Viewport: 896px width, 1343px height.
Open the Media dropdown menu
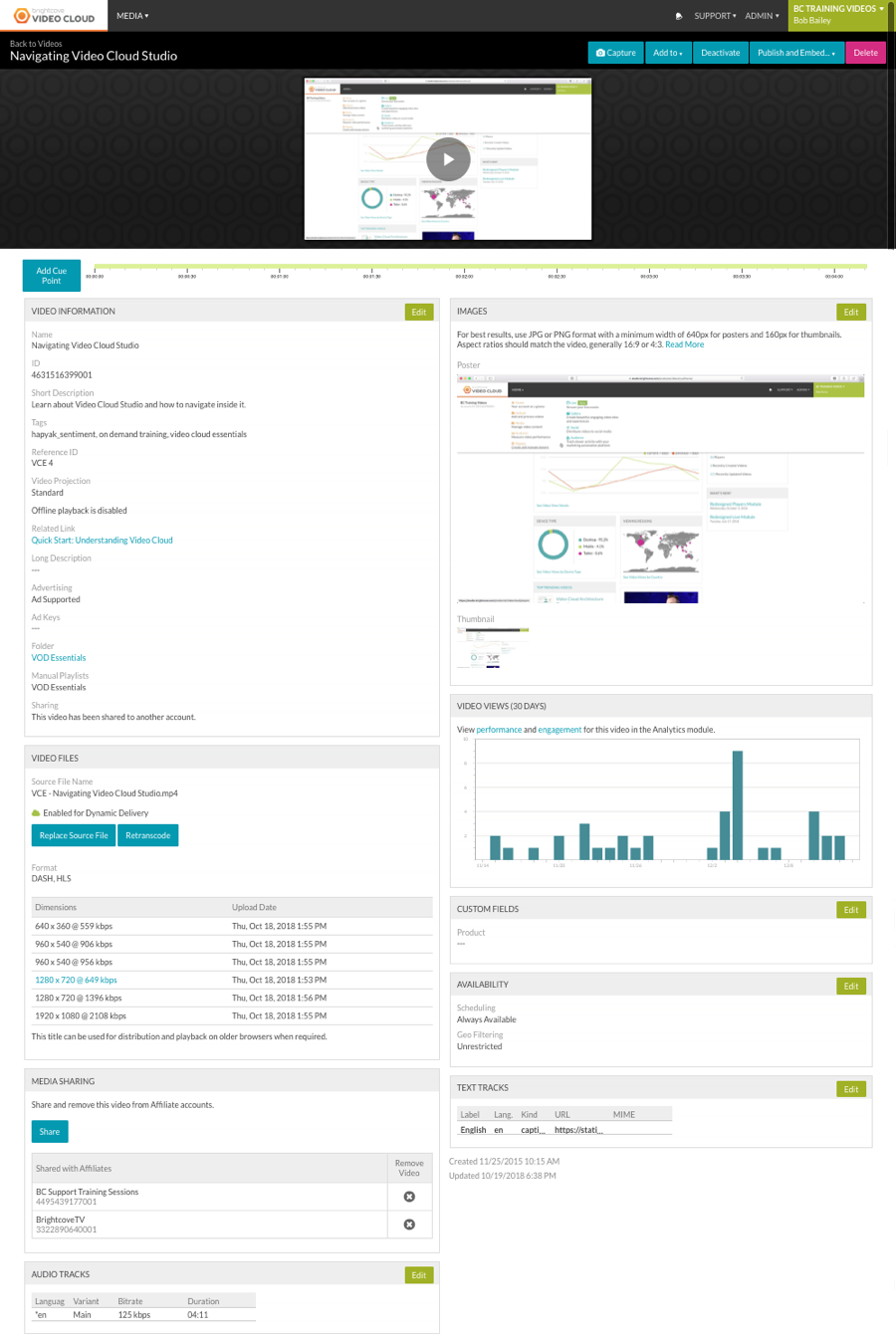coord(132,16)
